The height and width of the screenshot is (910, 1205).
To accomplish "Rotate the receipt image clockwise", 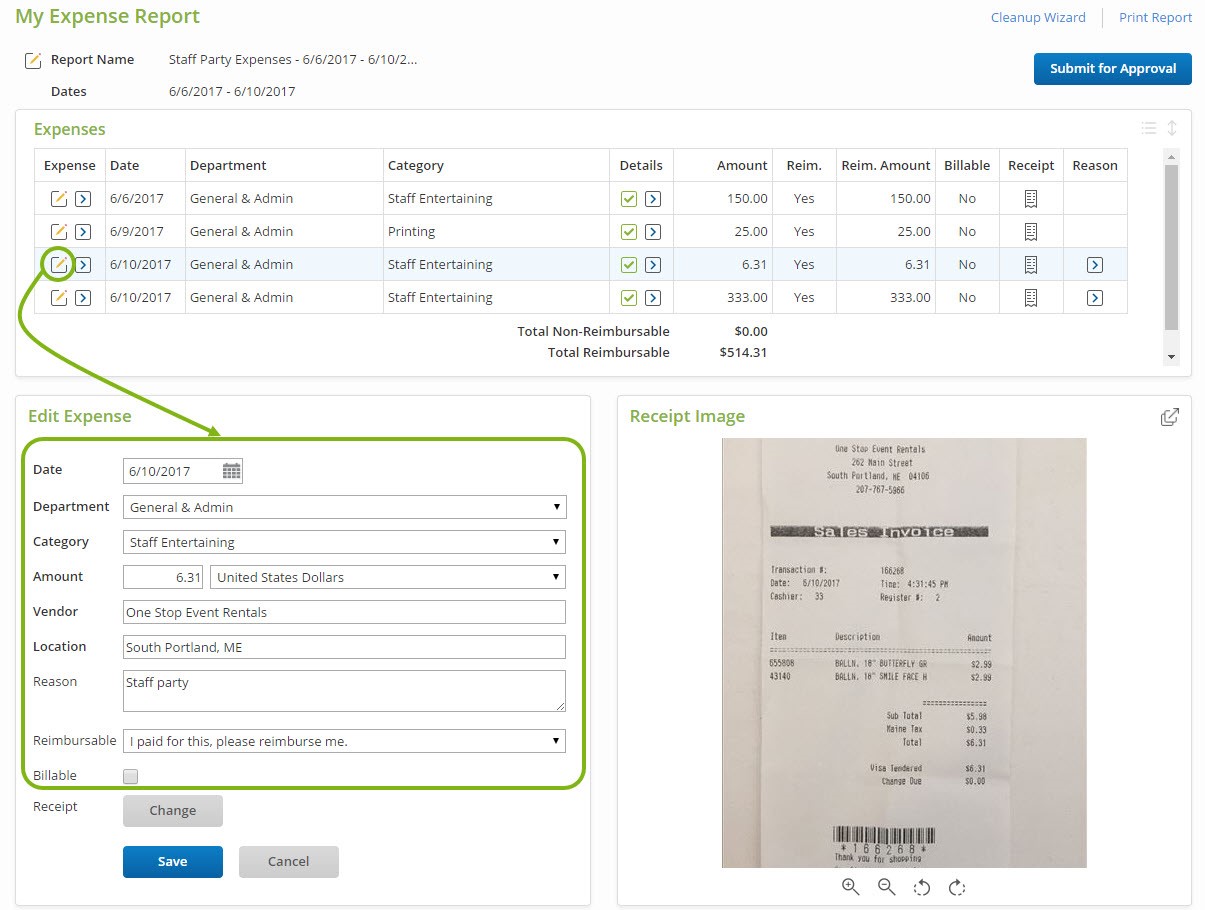I will point(957,887).
